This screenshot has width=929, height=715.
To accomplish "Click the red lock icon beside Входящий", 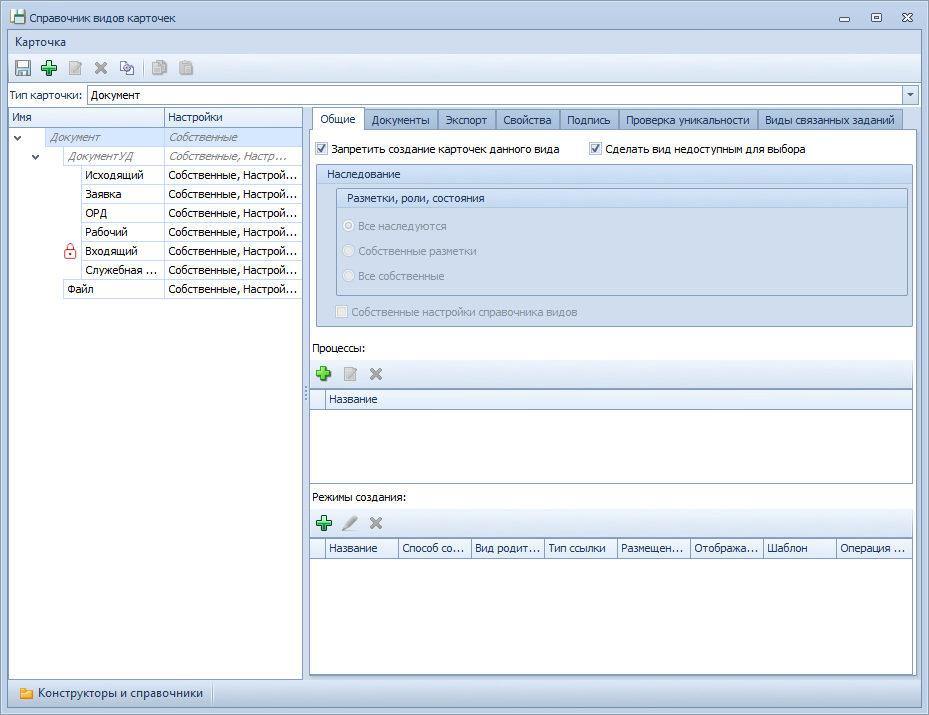I will coord(70,252).
